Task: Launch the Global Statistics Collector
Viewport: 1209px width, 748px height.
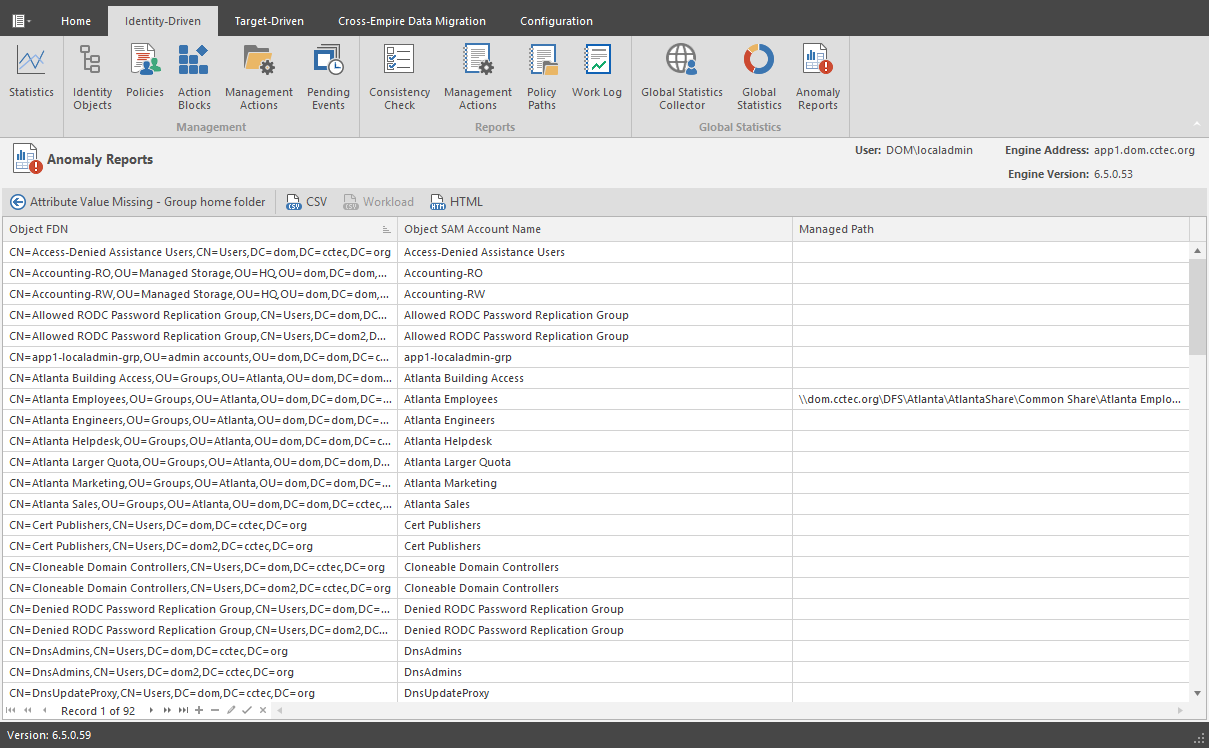Action: (x=682, y=78)
